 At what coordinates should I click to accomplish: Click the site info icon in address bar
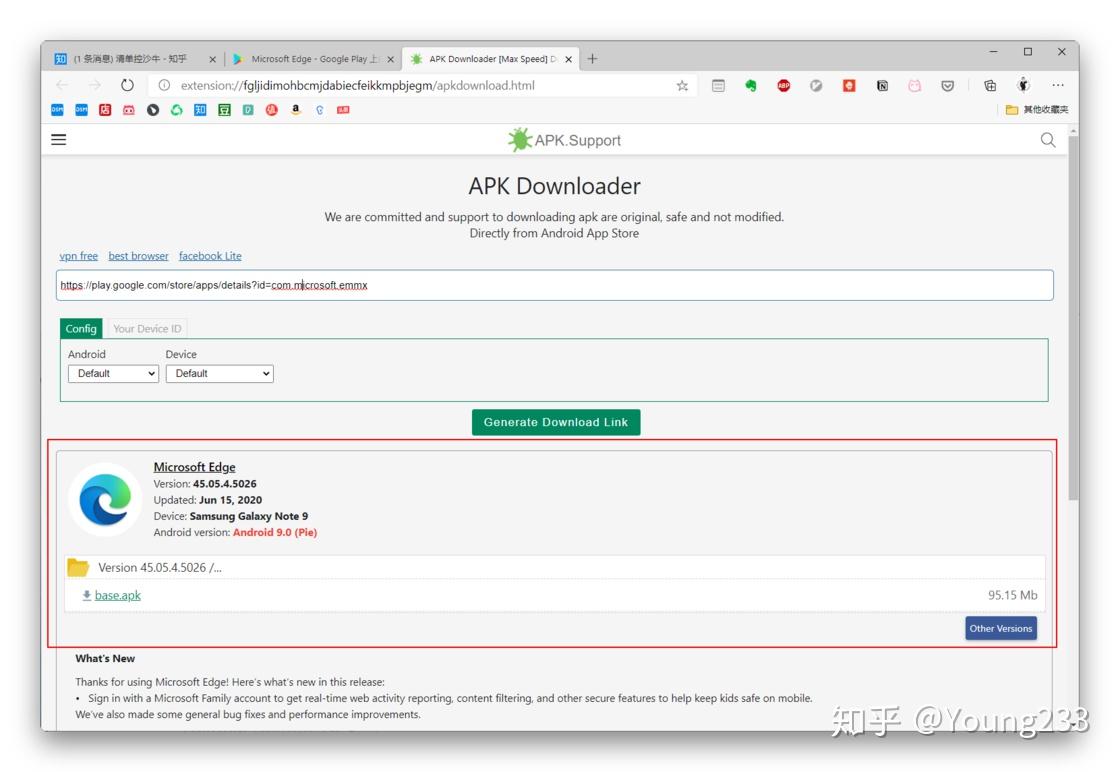(164, 85)
